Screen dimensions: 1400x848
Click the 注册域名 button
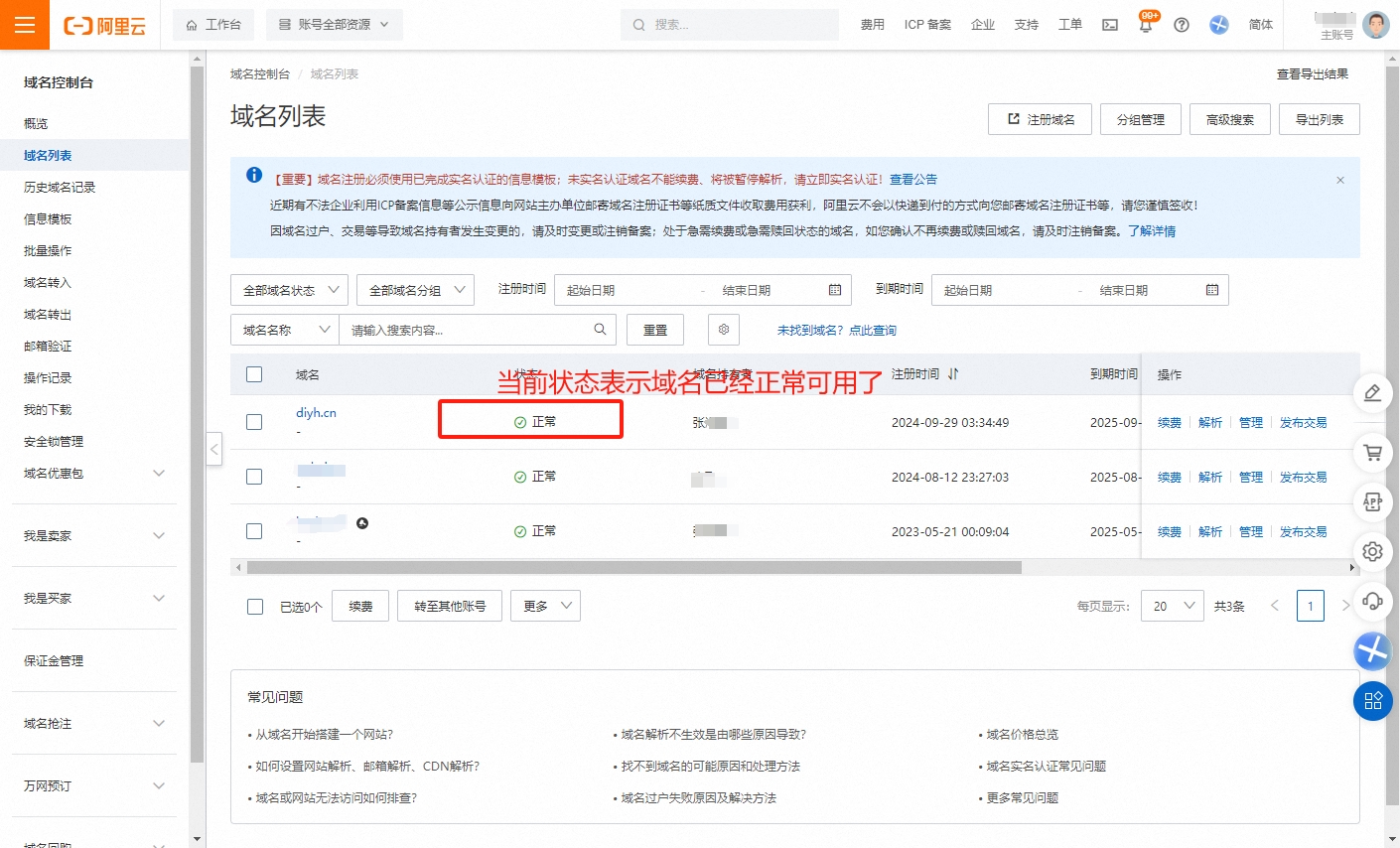[x=1040, y=118]
